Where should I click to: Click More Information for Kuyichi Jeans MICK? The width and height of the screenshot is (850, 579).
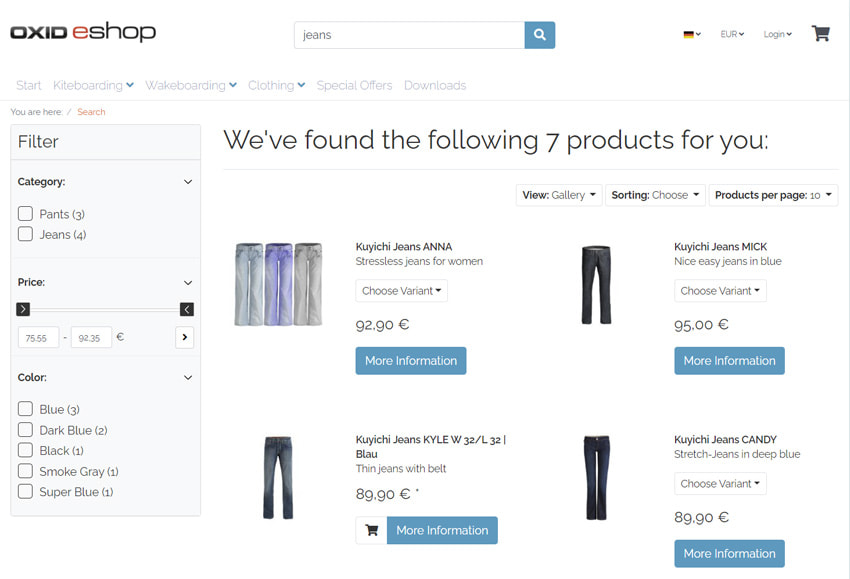729,361
